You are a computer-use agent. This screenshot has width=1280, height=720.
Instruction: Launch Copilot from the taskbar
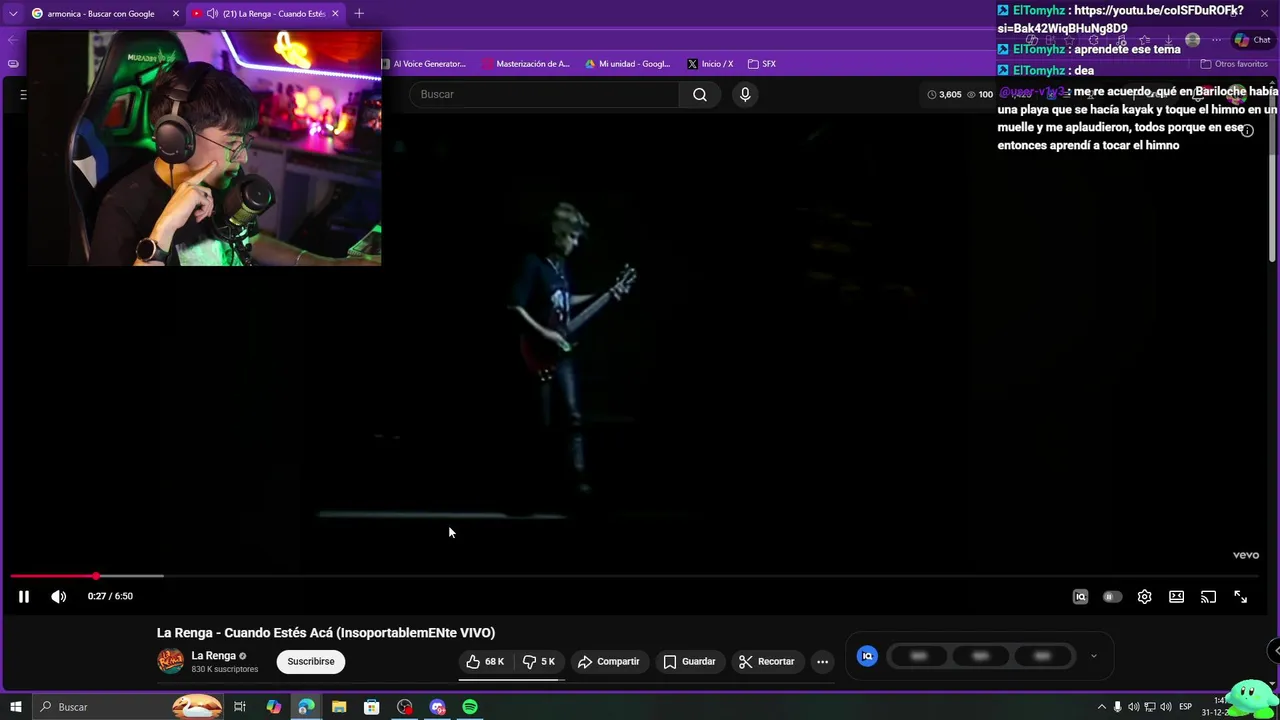pyautogui.click(x=273, y=707)
